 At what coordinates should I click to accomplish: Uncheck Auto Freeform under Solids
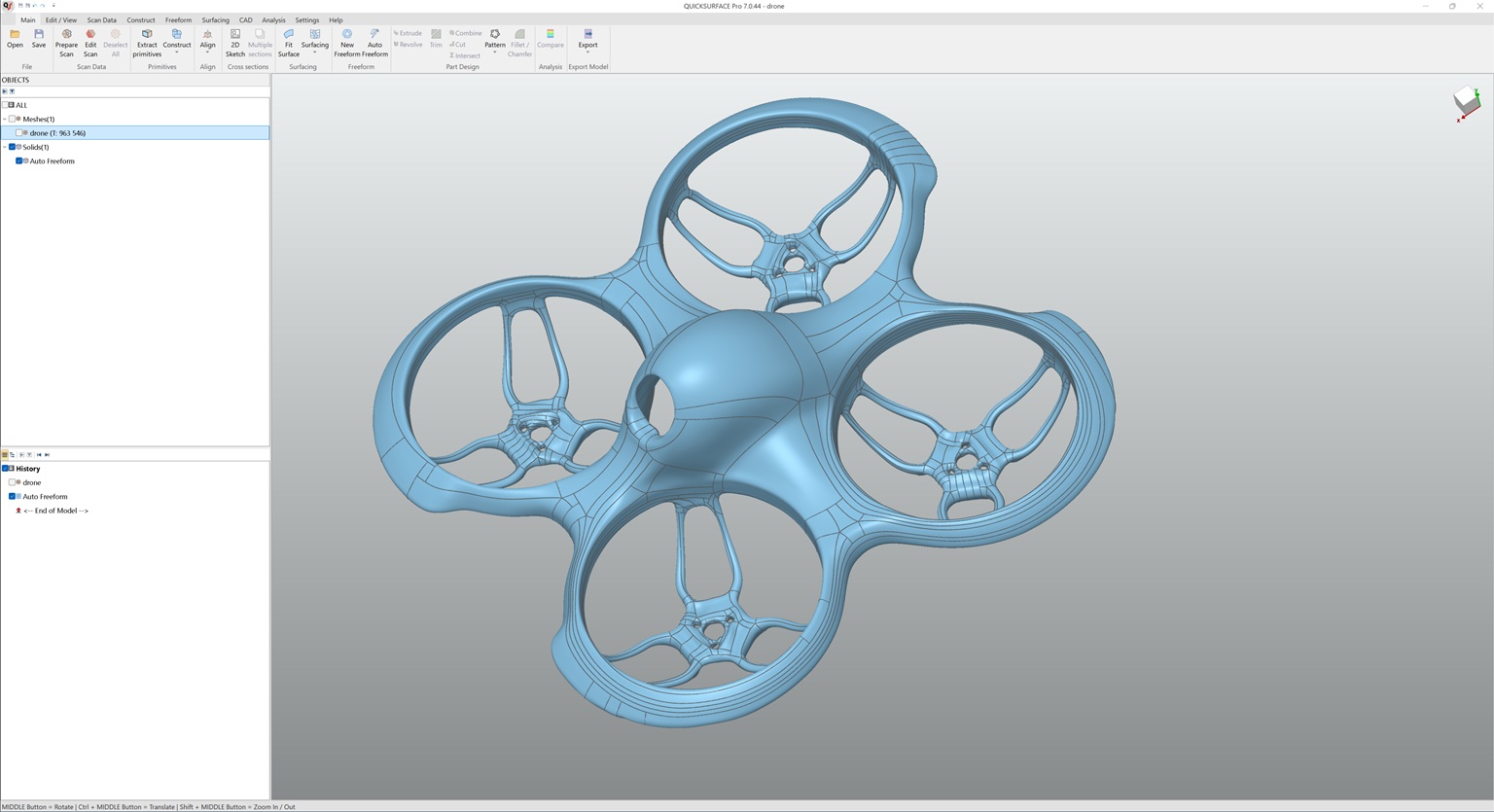(18, 161)
